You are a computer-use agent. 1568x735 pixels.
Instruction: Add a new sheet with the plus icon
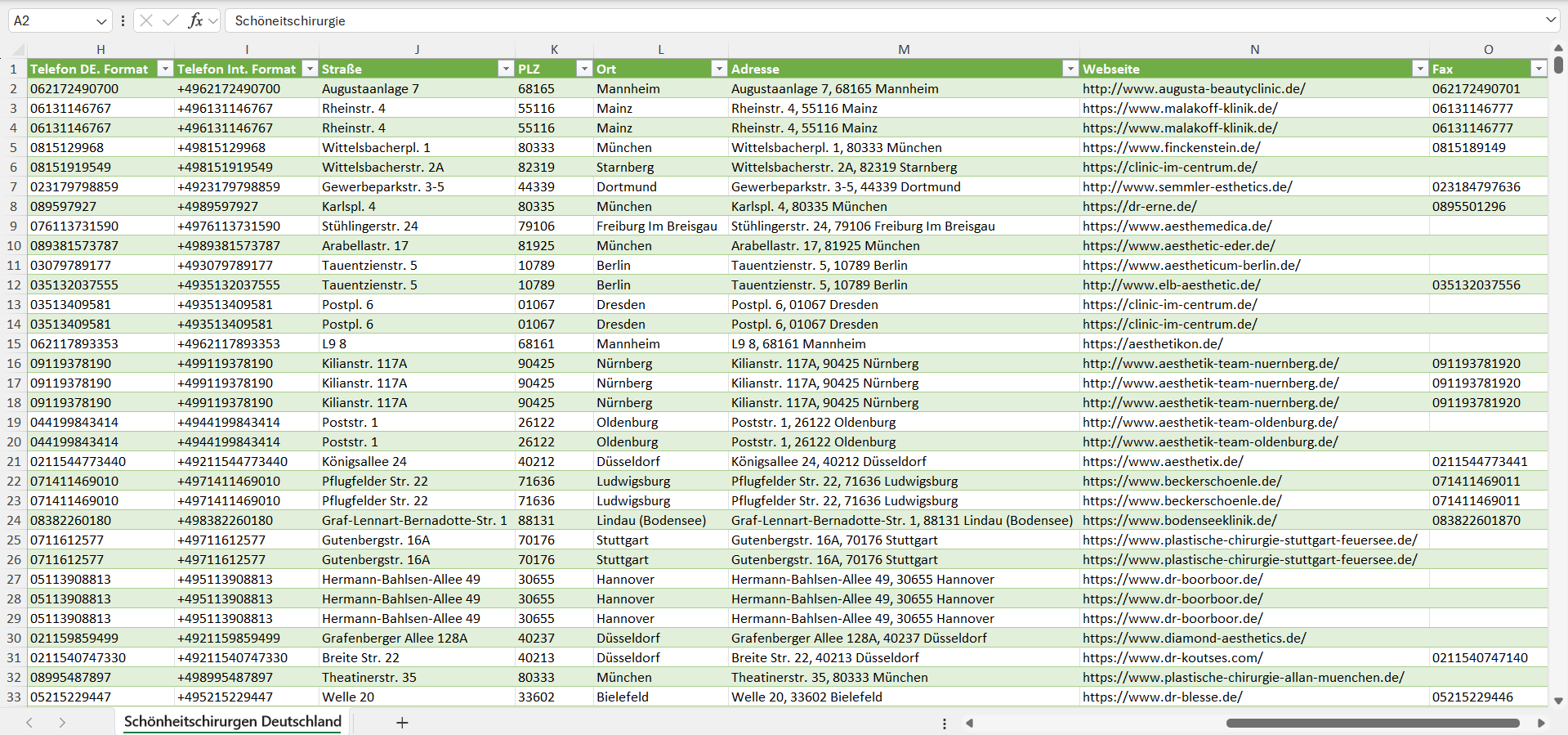click(402, 722)
